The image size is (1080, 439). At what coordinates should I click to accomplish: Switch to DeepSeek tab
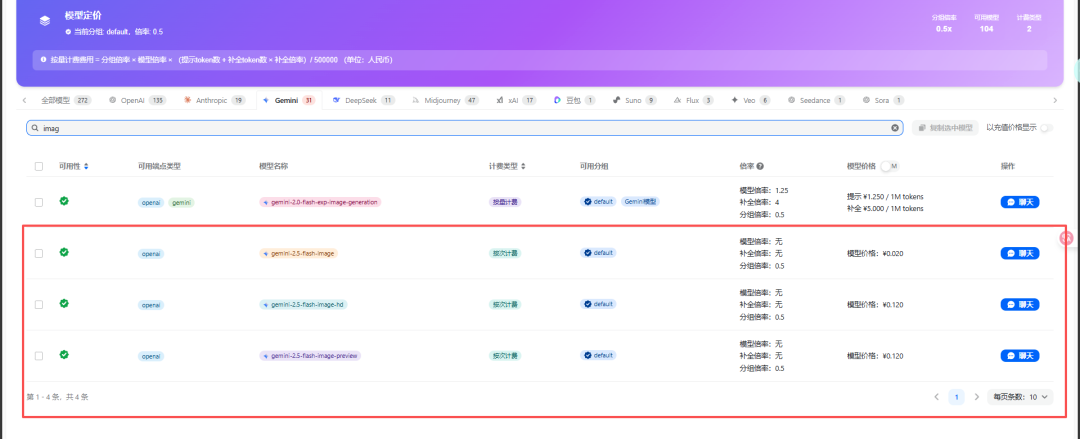tap(364, 100)
